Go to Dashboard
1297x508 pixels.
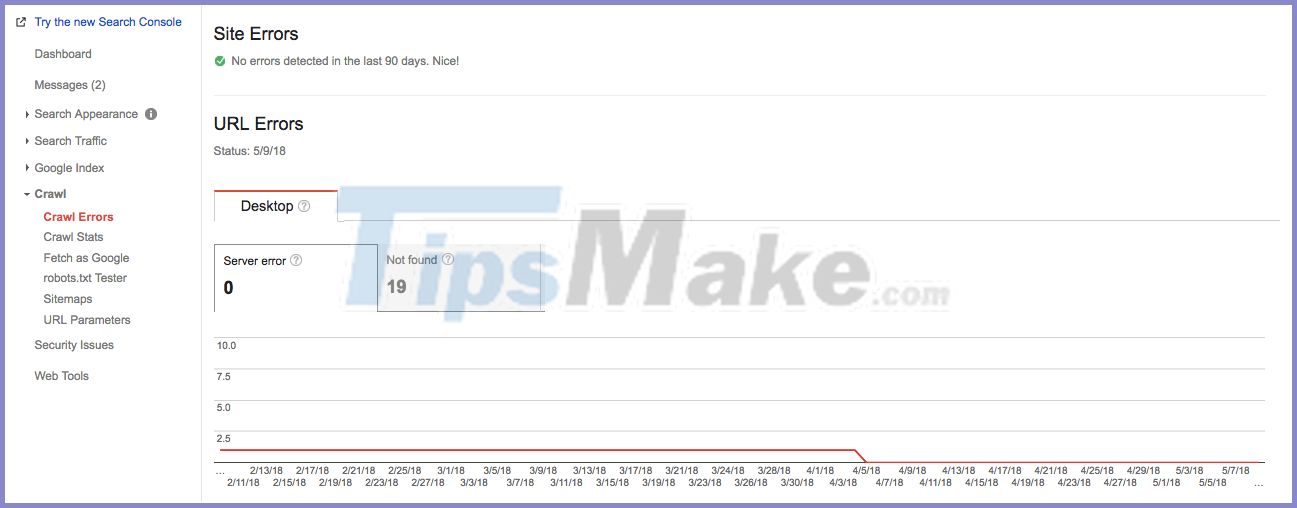pos(63,54)
